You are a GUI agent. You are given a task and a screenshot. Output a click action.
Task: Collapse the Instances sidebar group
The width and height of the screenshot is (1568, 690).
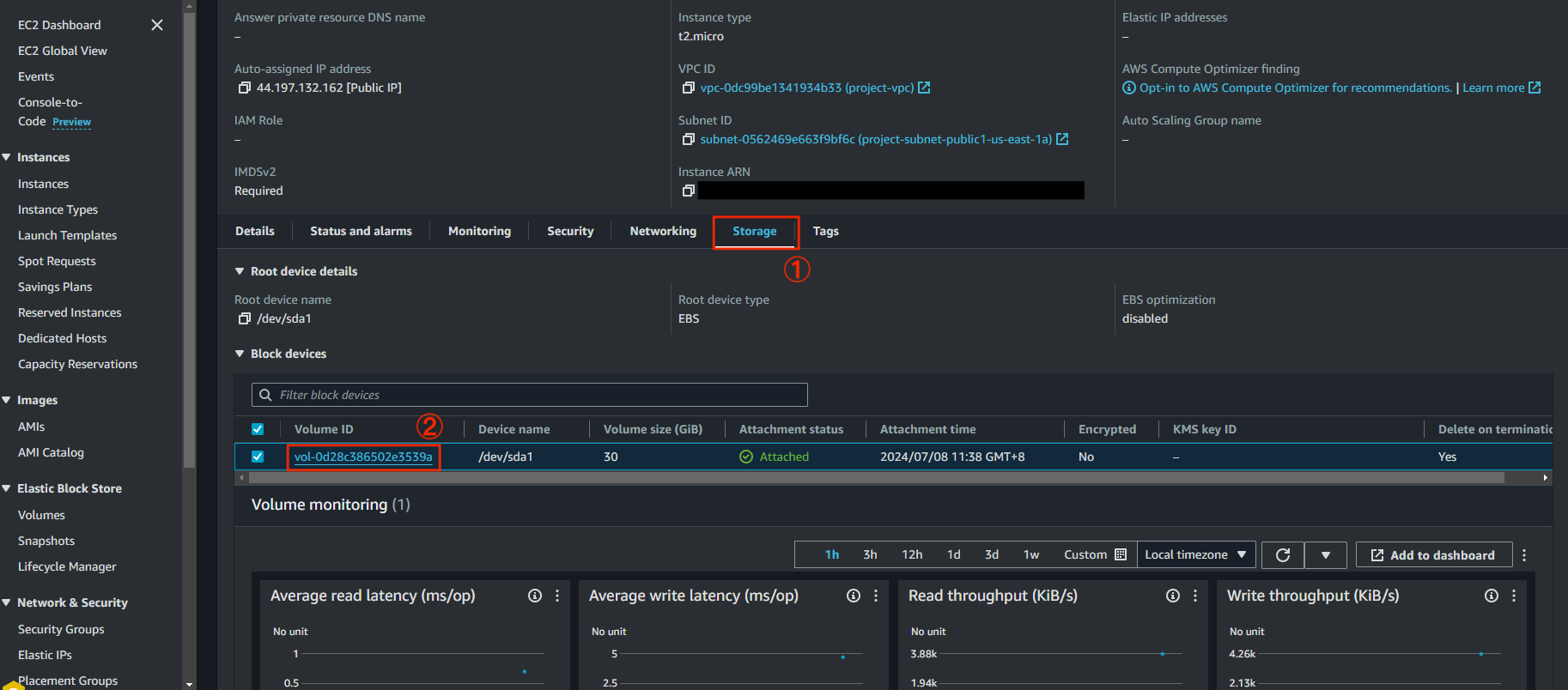[x=6, y=157]
